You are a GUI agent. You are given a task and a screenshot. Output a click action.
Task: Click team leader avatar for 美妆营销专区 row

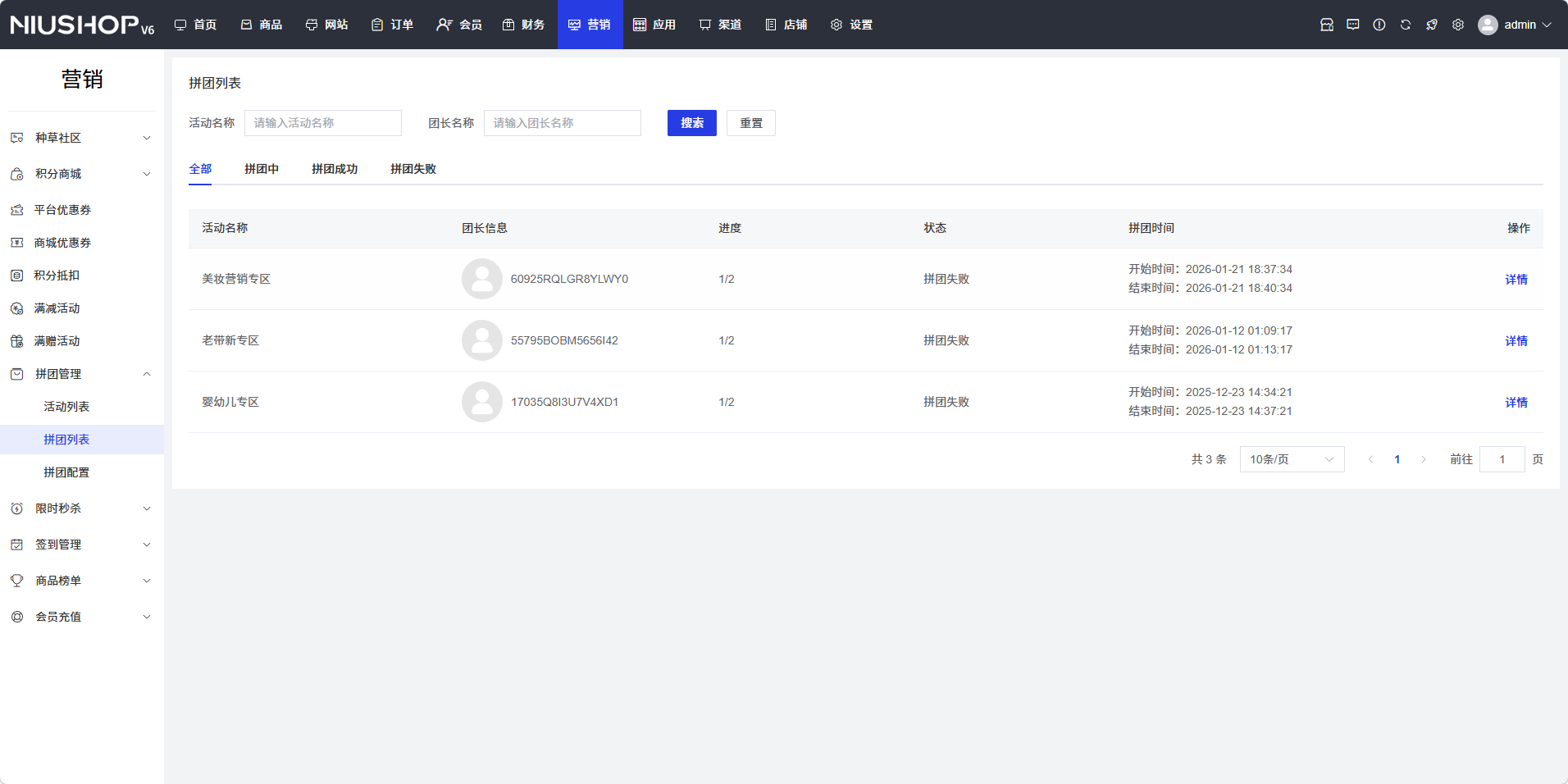pyautogui.click(x=481, y=279)
